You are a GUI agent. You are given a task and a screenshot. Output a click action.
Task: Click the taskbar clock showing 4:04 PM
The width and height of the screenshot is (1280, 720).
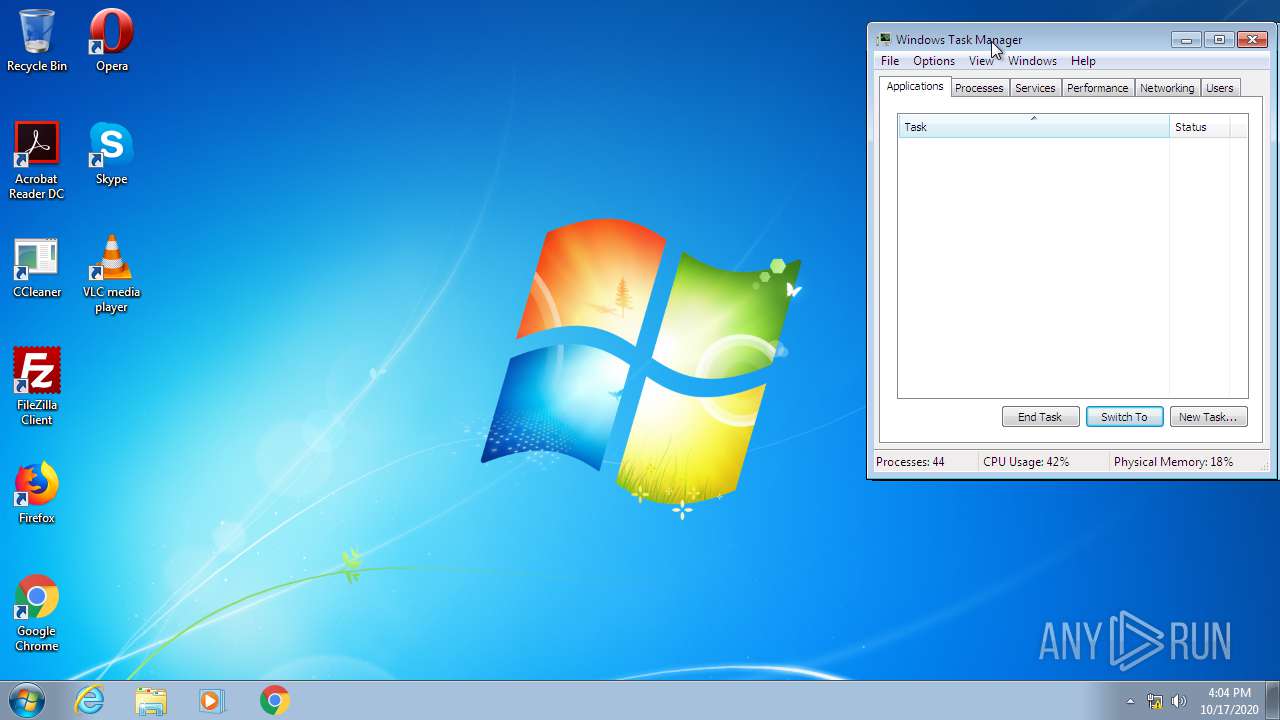coord(1229,701)
